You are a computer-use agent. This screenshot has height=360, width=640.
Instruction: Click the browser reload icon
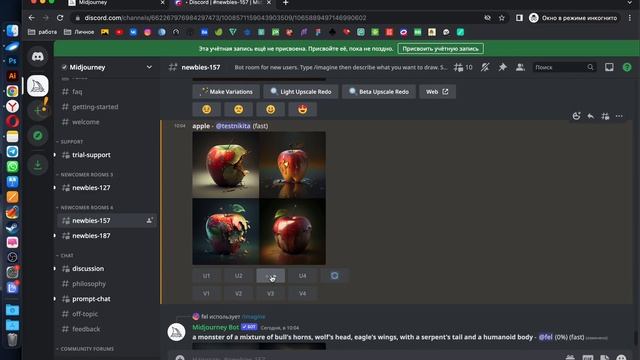point(60,18)
